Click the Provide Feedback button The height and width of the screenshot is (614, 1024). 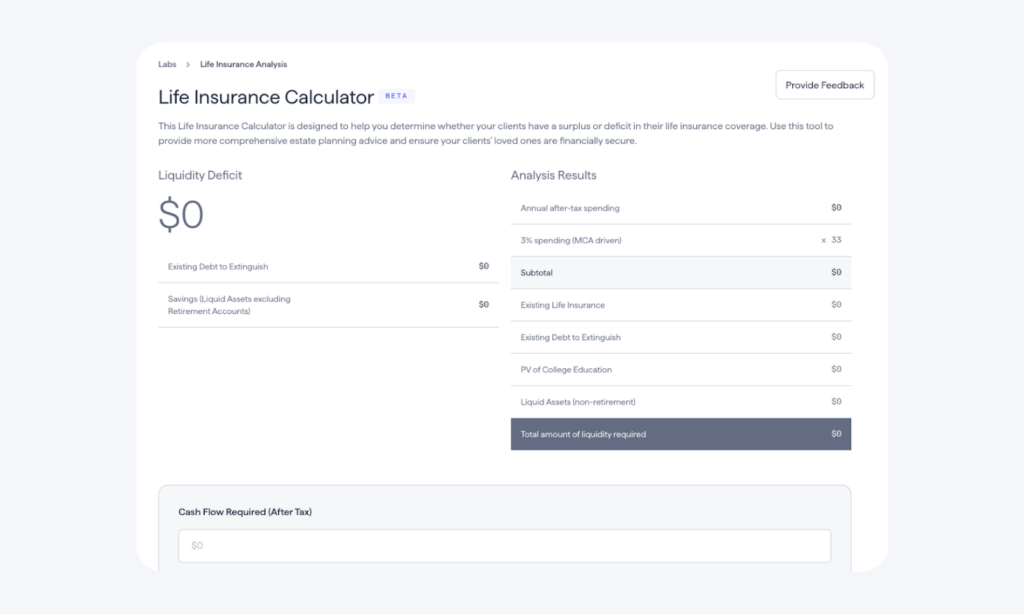(x=824, y=85)
